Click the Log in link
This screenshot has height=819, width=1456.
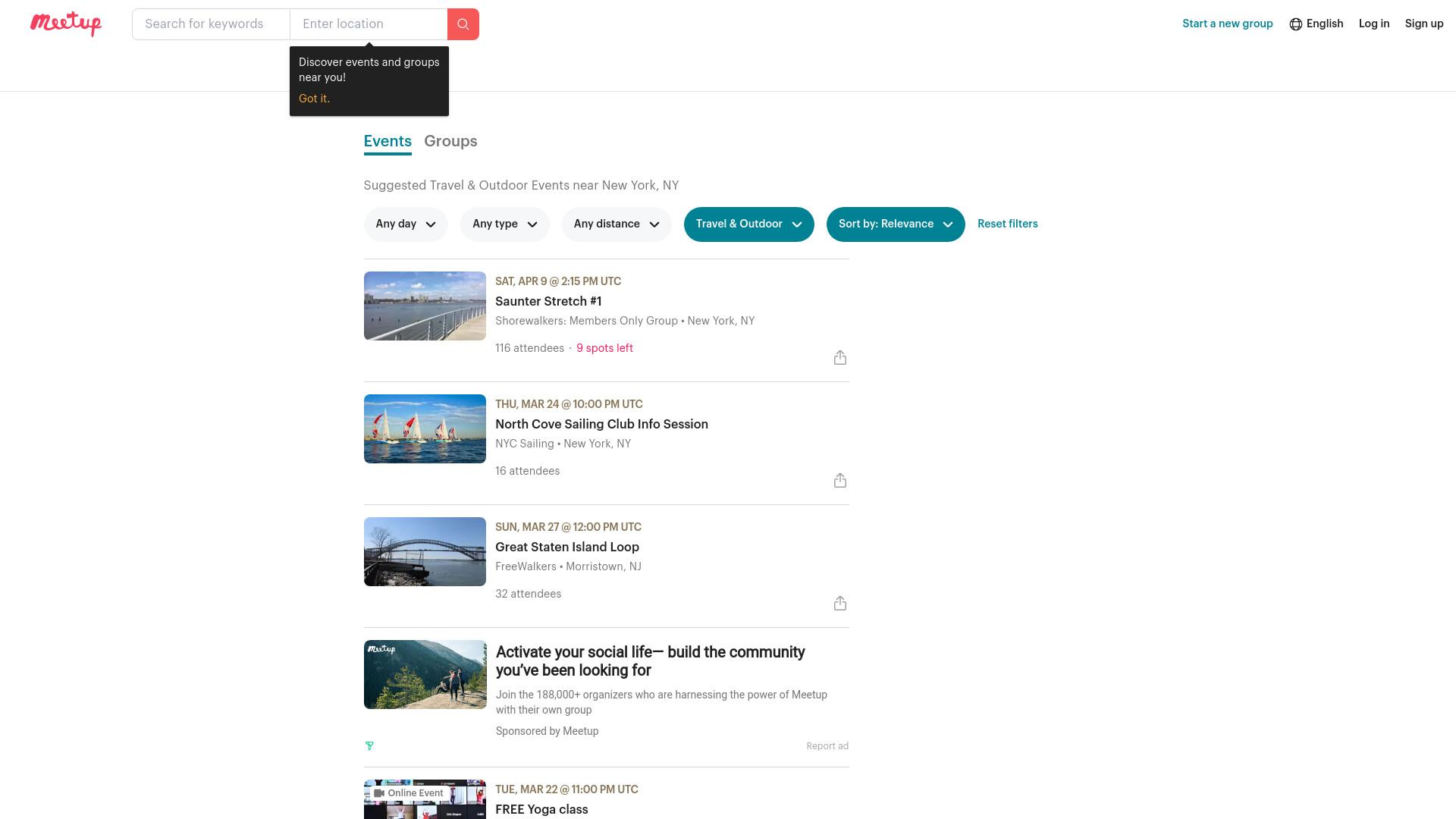pyautogui.click(x=1374, y=24)
